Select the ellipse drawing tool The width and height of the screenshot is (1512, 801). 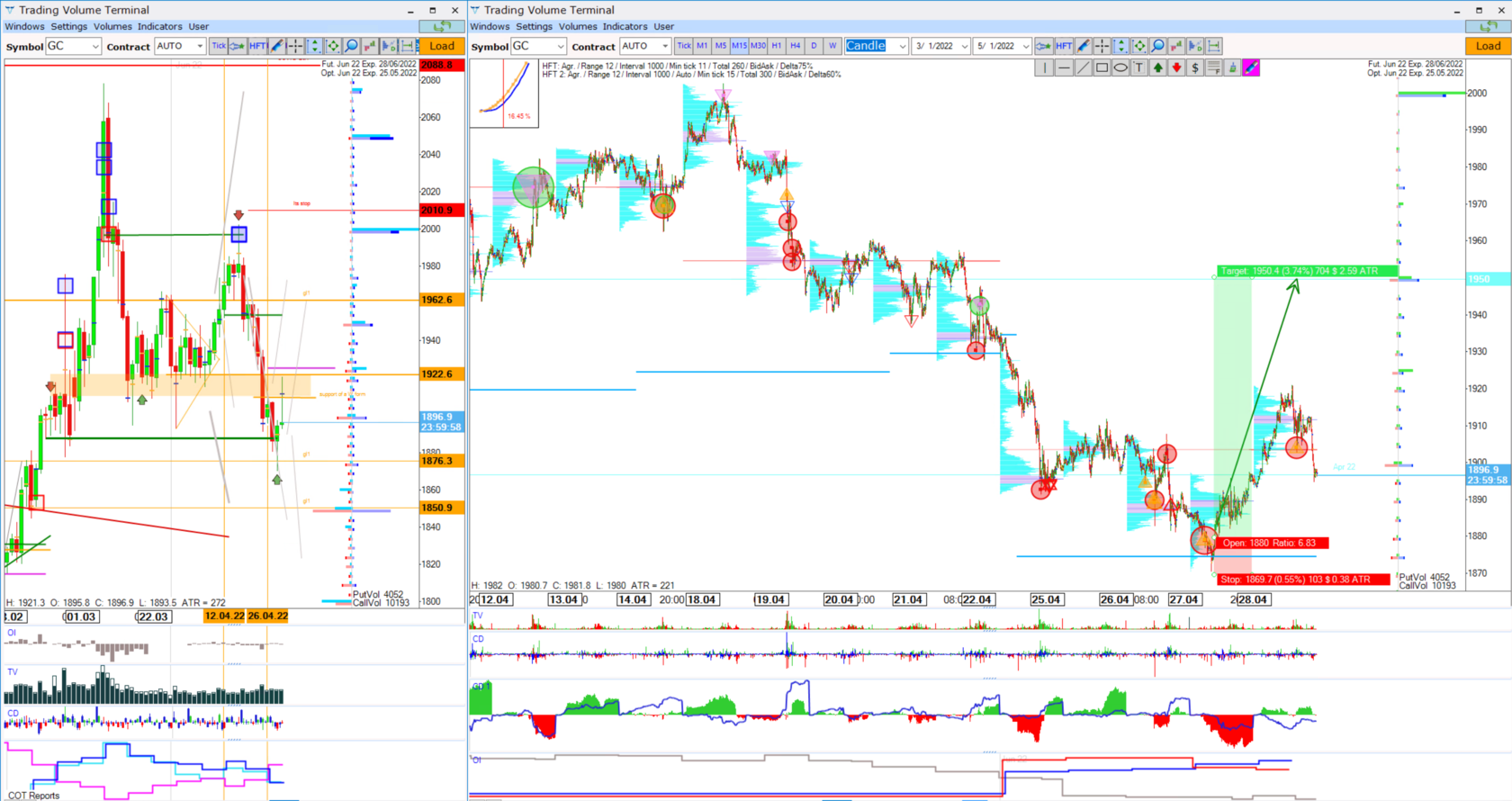click(x=1120, y=67)
